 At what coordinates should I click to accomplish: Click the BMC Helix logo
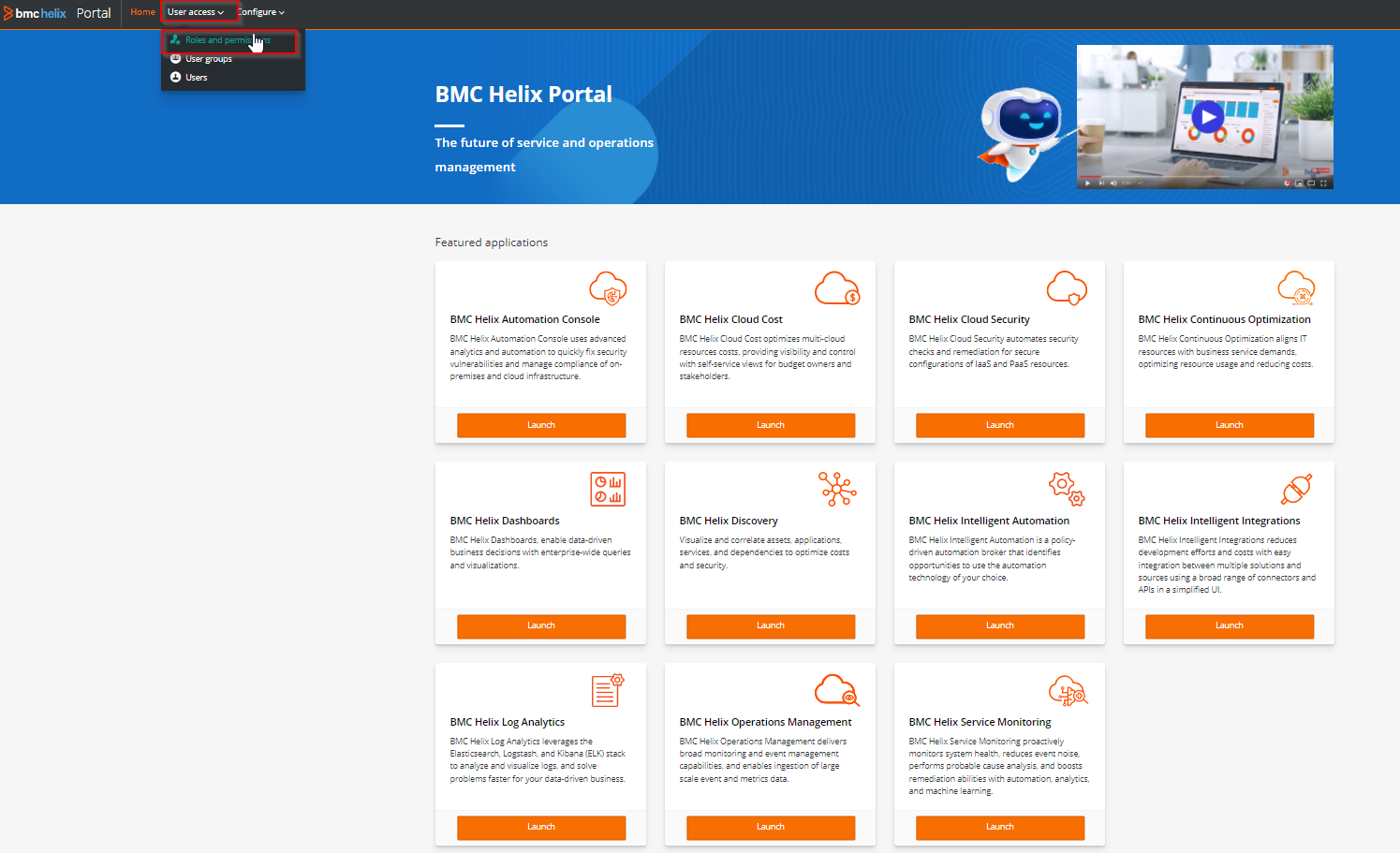[35, 13]
